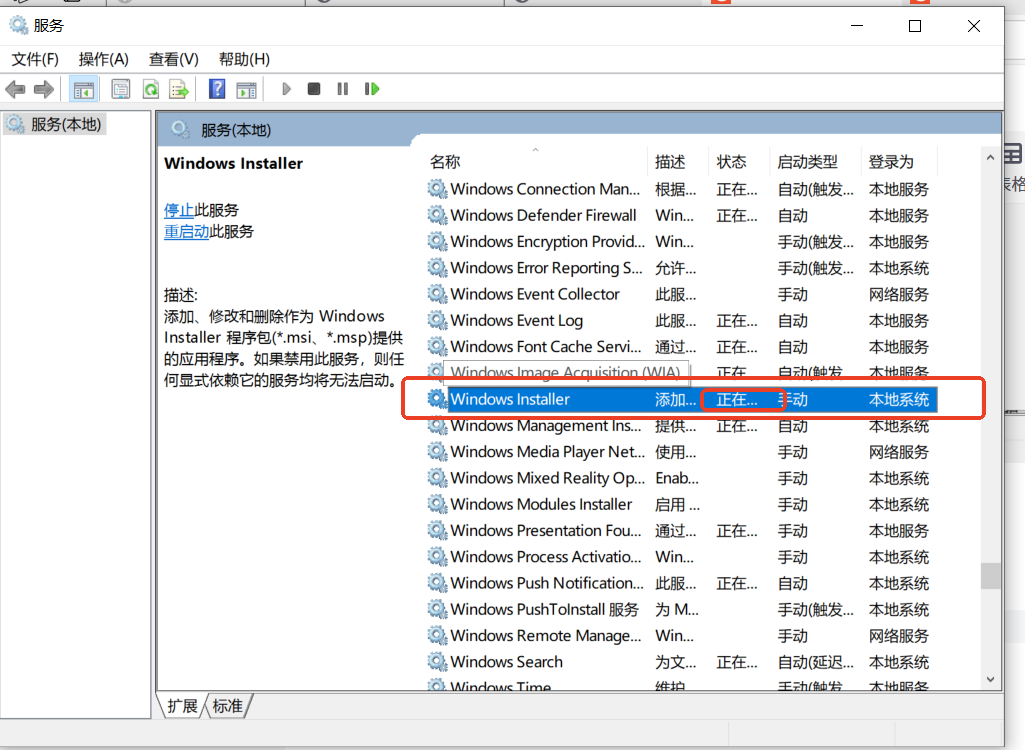The height and width of the screenshot is (750, 1025).
Task: Open the Help question mark icon
Action: [217, 89]
